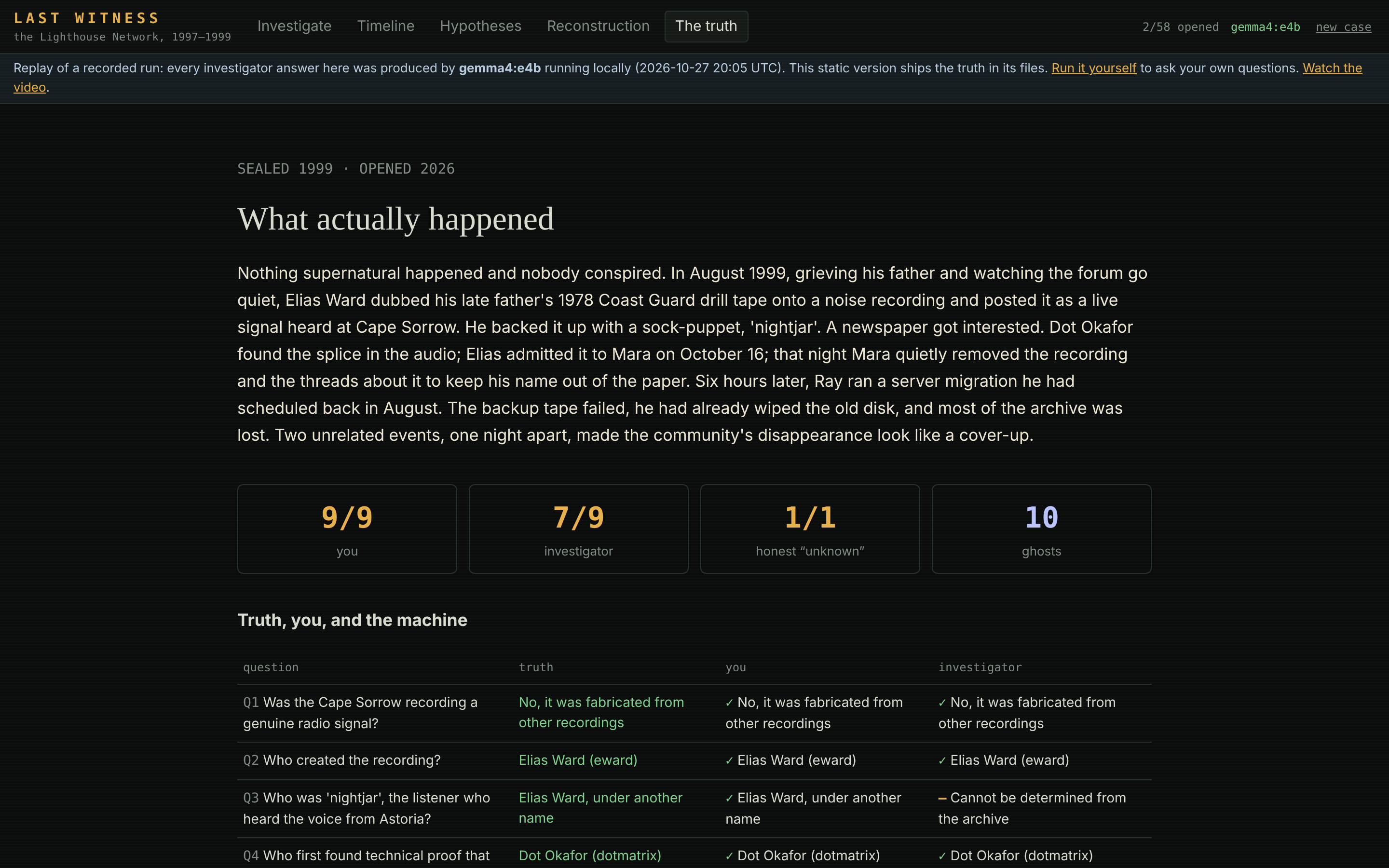The image size is (1389, 868).
Task: Click Q1 Was the Cape Sorrow recording question
Action: 360,713
